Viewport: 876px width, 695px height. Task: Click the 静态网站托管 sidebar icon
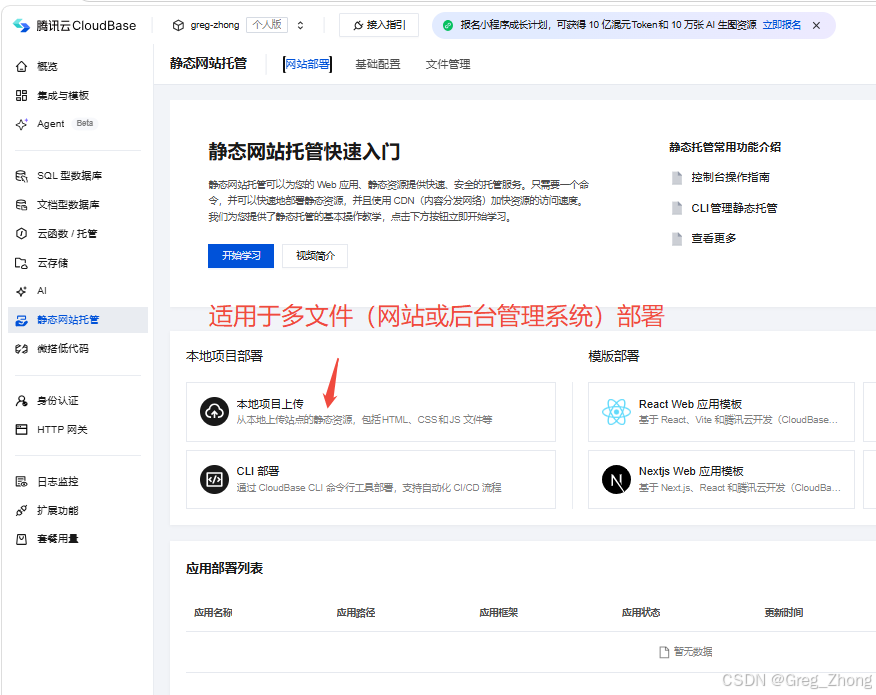21,320
